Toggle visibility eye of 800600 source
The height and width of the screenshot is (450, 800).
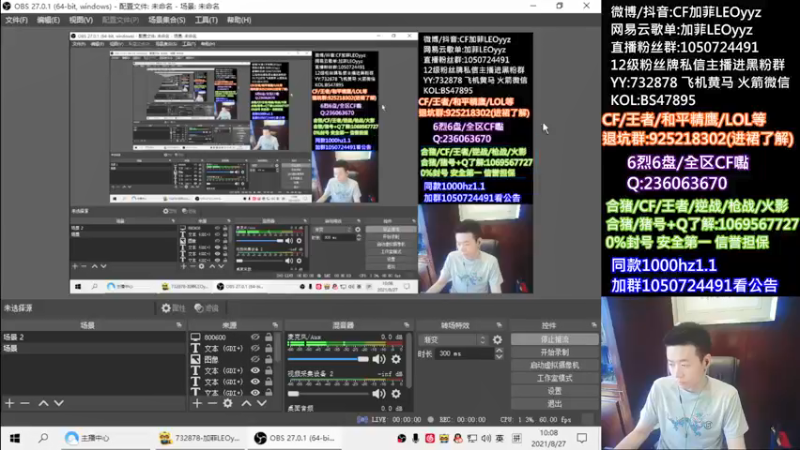point(255,337)
